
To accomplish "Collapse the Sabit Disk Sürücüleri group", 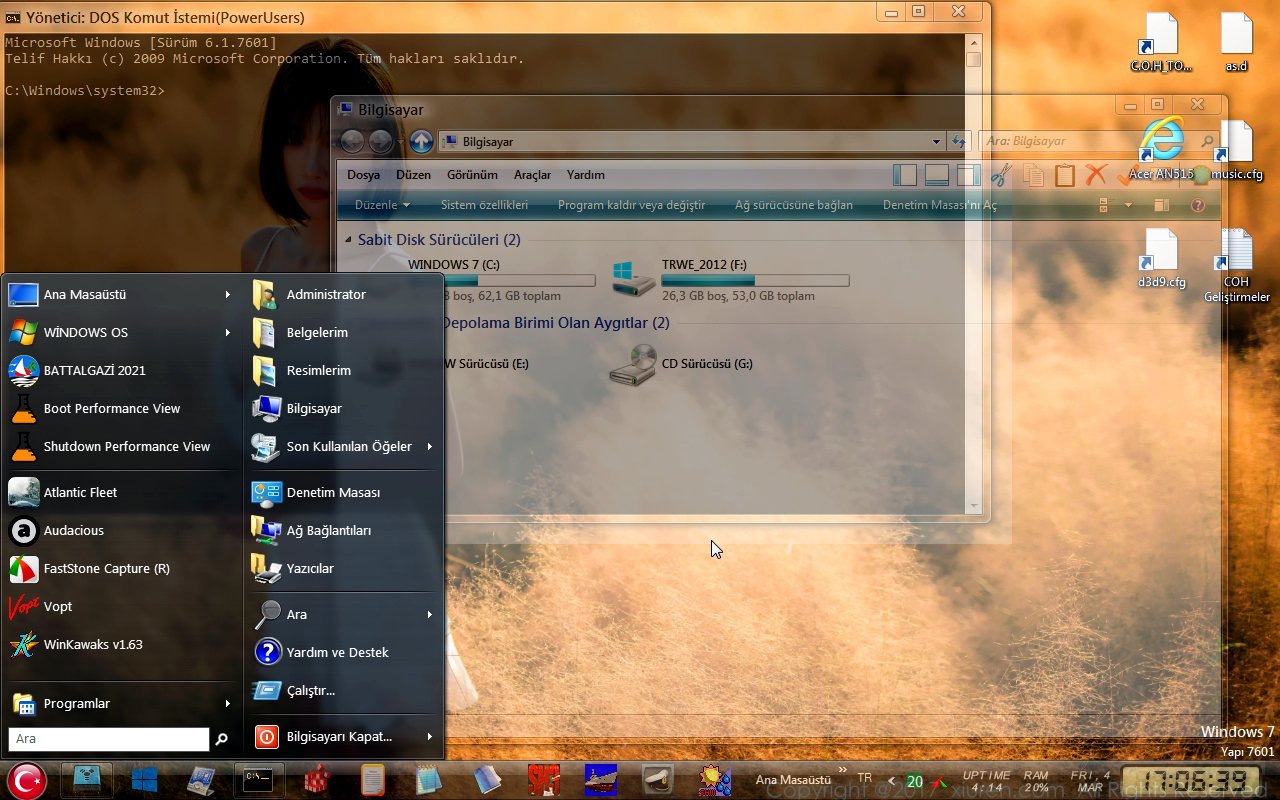I will tap(348, 240).
